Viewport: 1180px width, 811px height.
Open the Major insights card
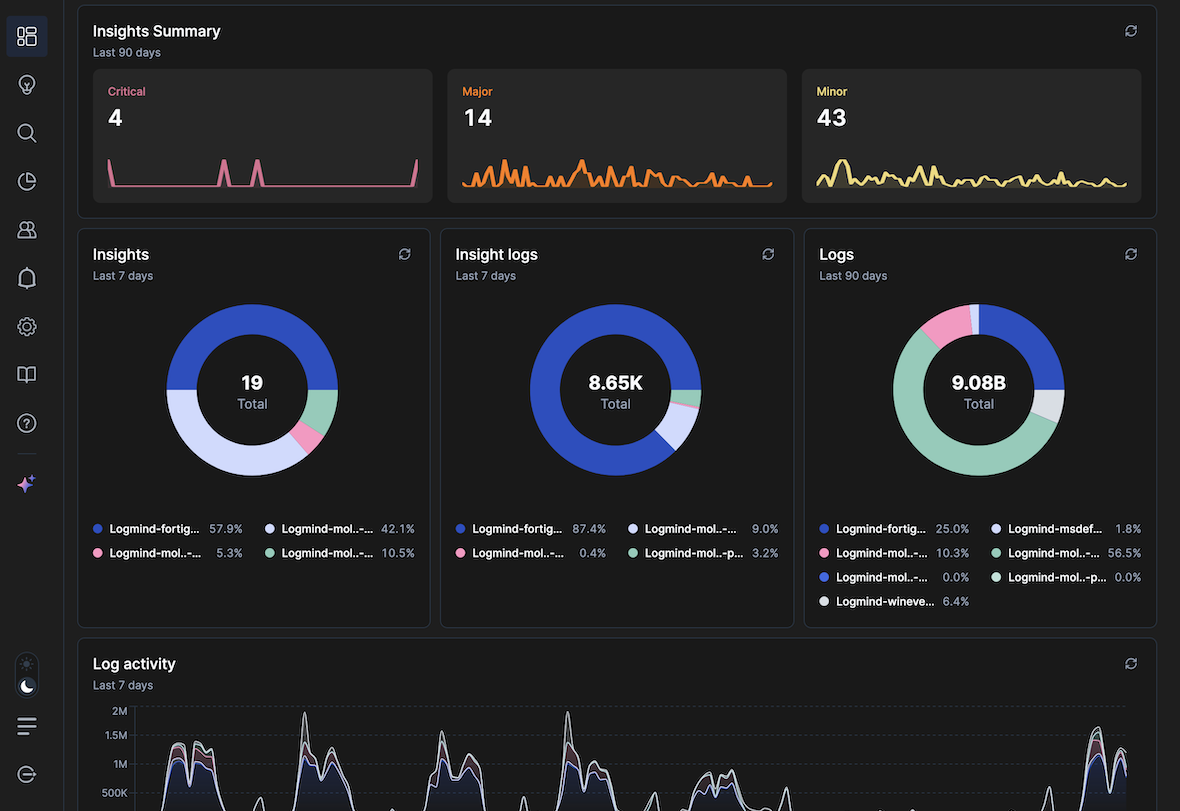click(x=617, y=135)
